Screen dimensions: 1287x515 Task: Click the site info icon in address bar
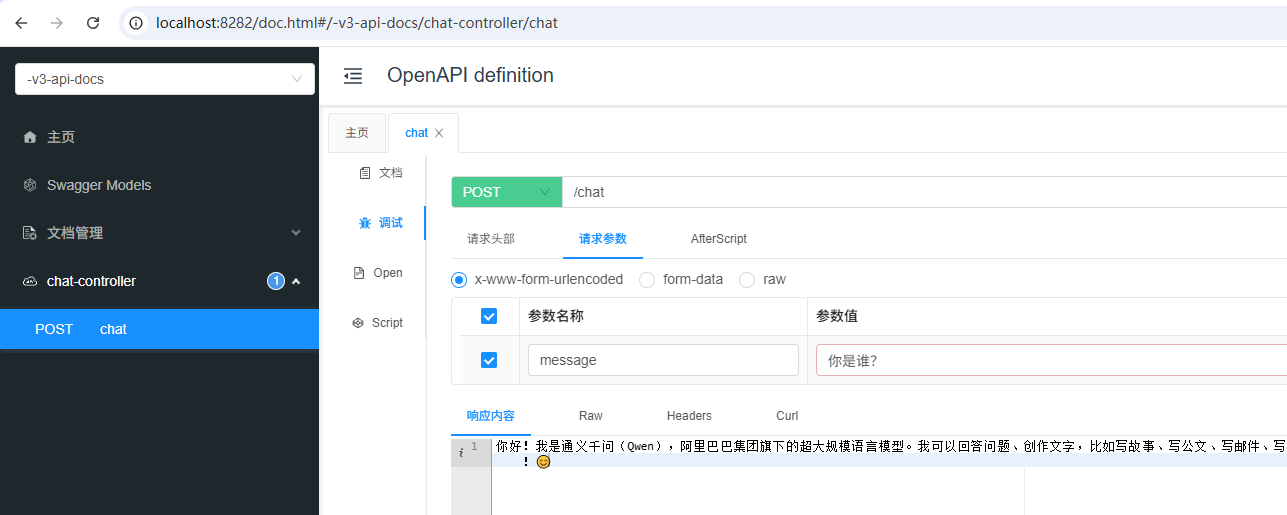point(137,23)
